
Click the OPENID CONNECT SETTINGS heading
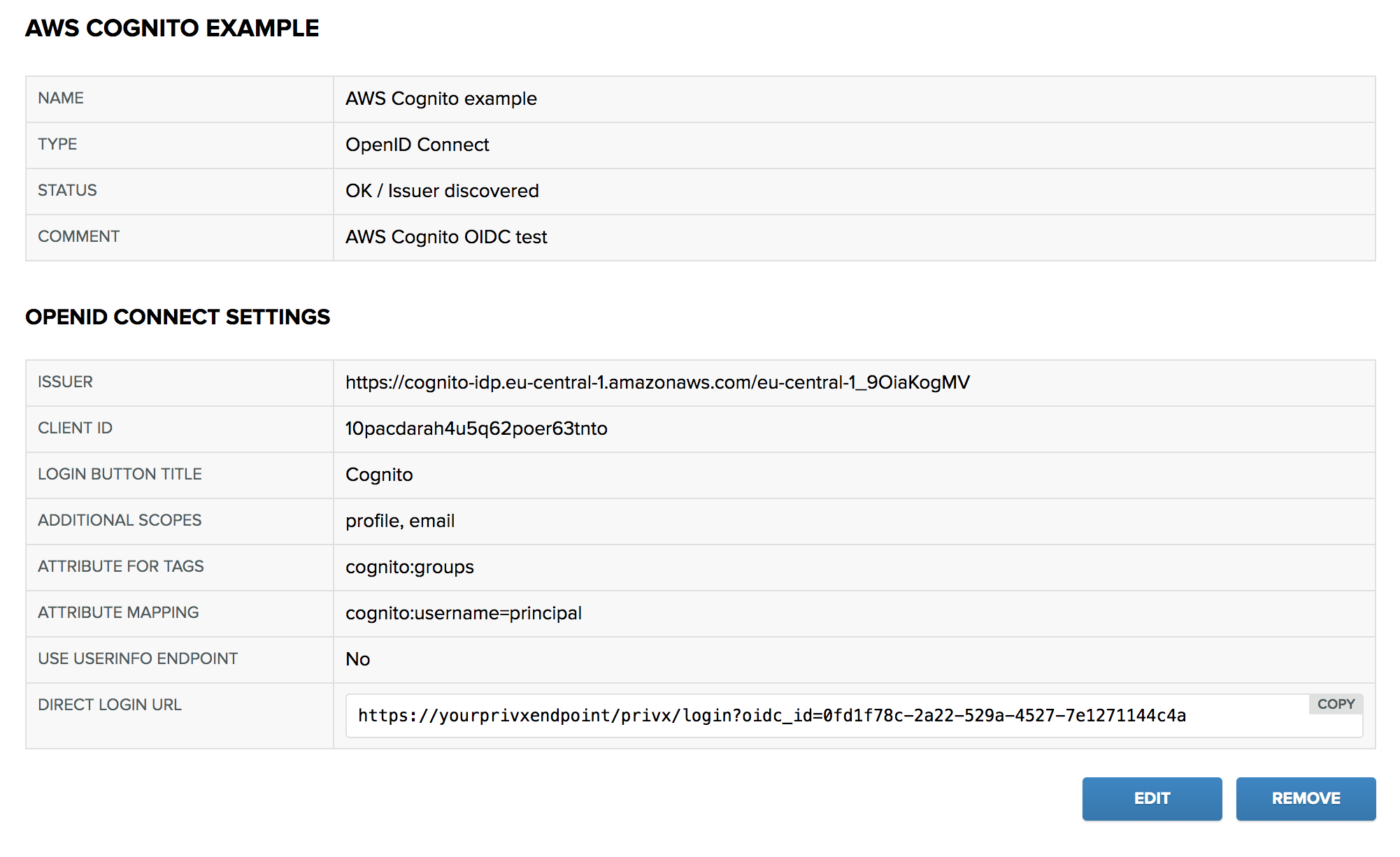click(x=178, y=317)
